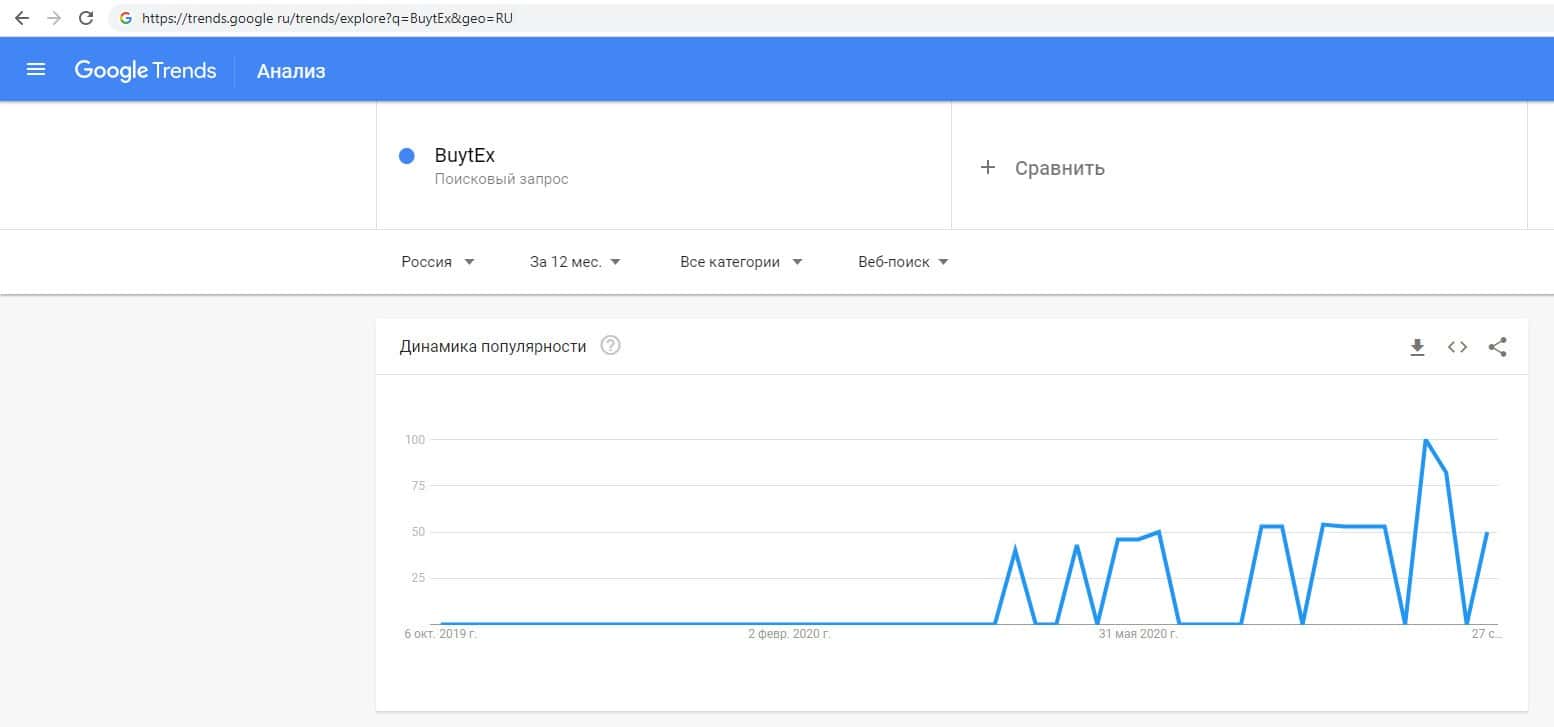Click the plus icon next to Сравнить
The width and height of the screenshot is (1554, 727).
pyautogui.click(x=988, y=168)
